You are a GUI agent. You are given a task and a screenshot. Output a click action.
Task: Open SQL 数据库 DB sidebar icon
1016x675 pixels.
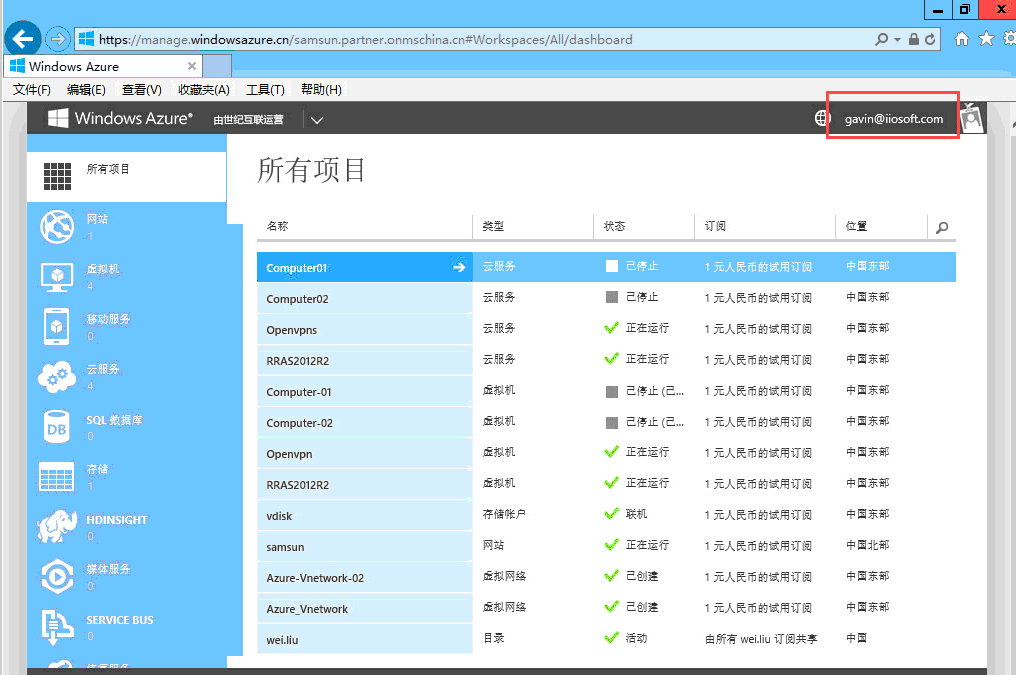[x=56, y=428]
